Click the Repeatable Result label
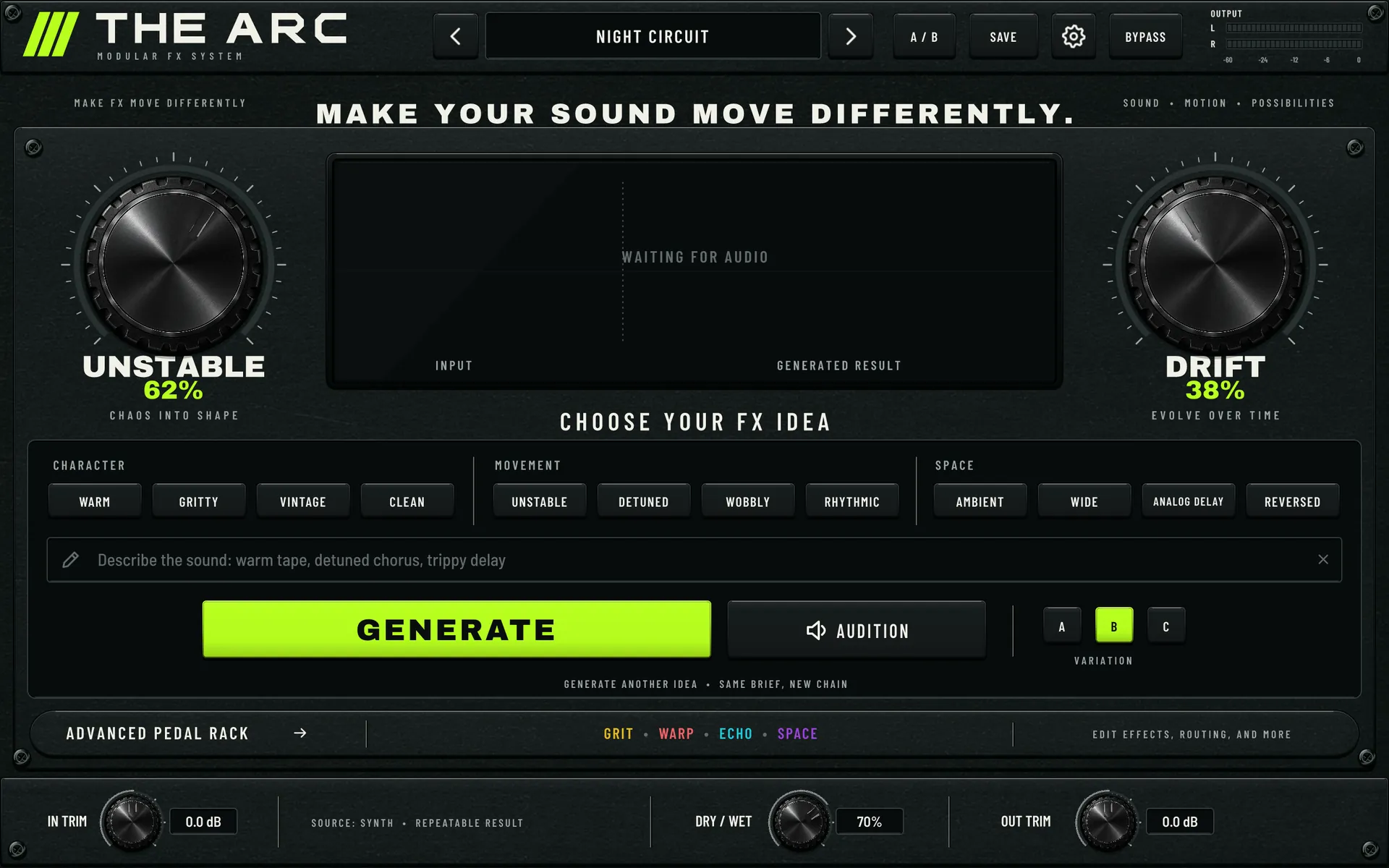Image resolution: width=1389 pixels, height=868 pixels. (469, 823)
